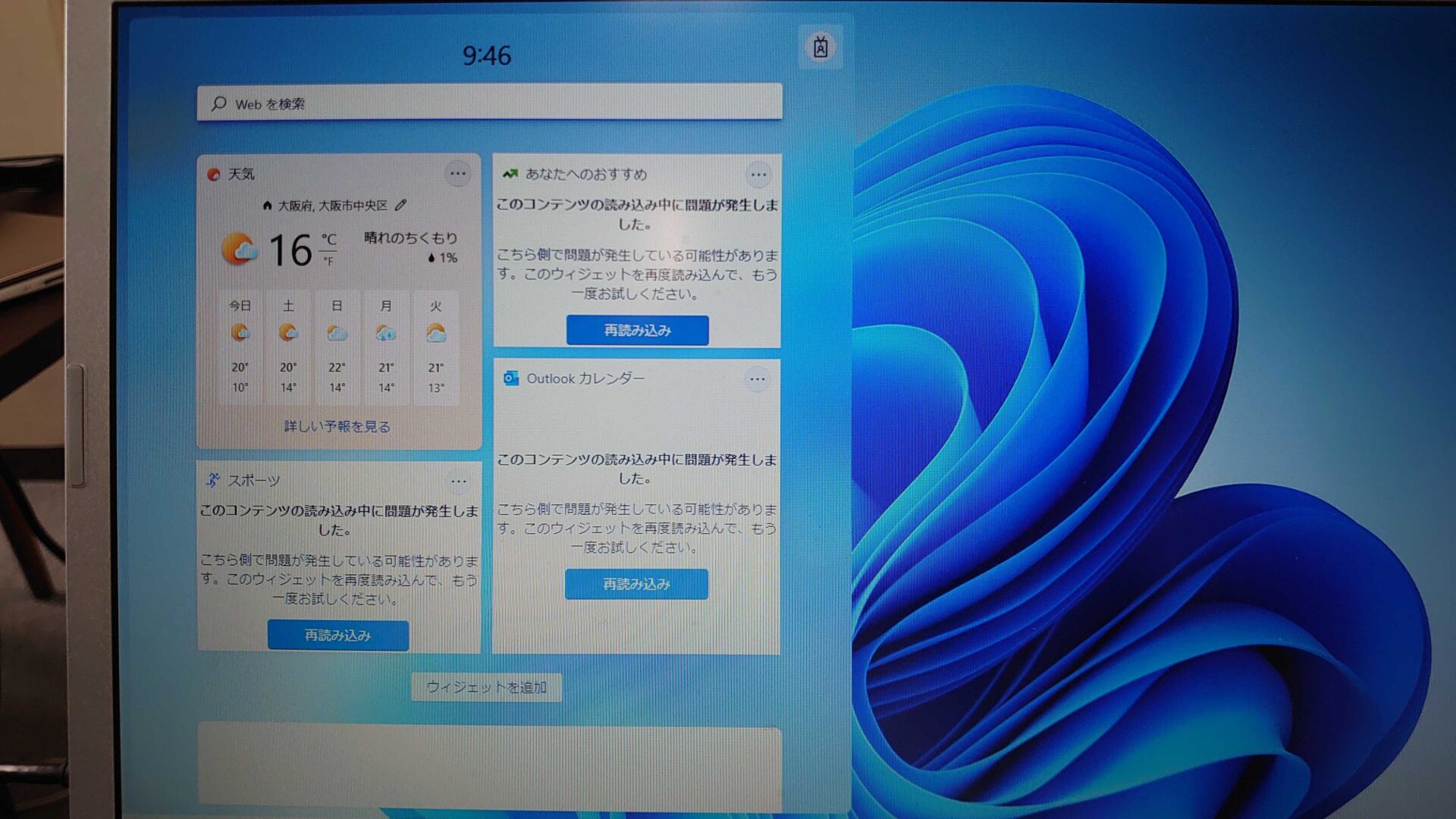Click the recommended widget stocks icon
The width and height of the screenshot is (1456, 819).
[x=510, y=174]
